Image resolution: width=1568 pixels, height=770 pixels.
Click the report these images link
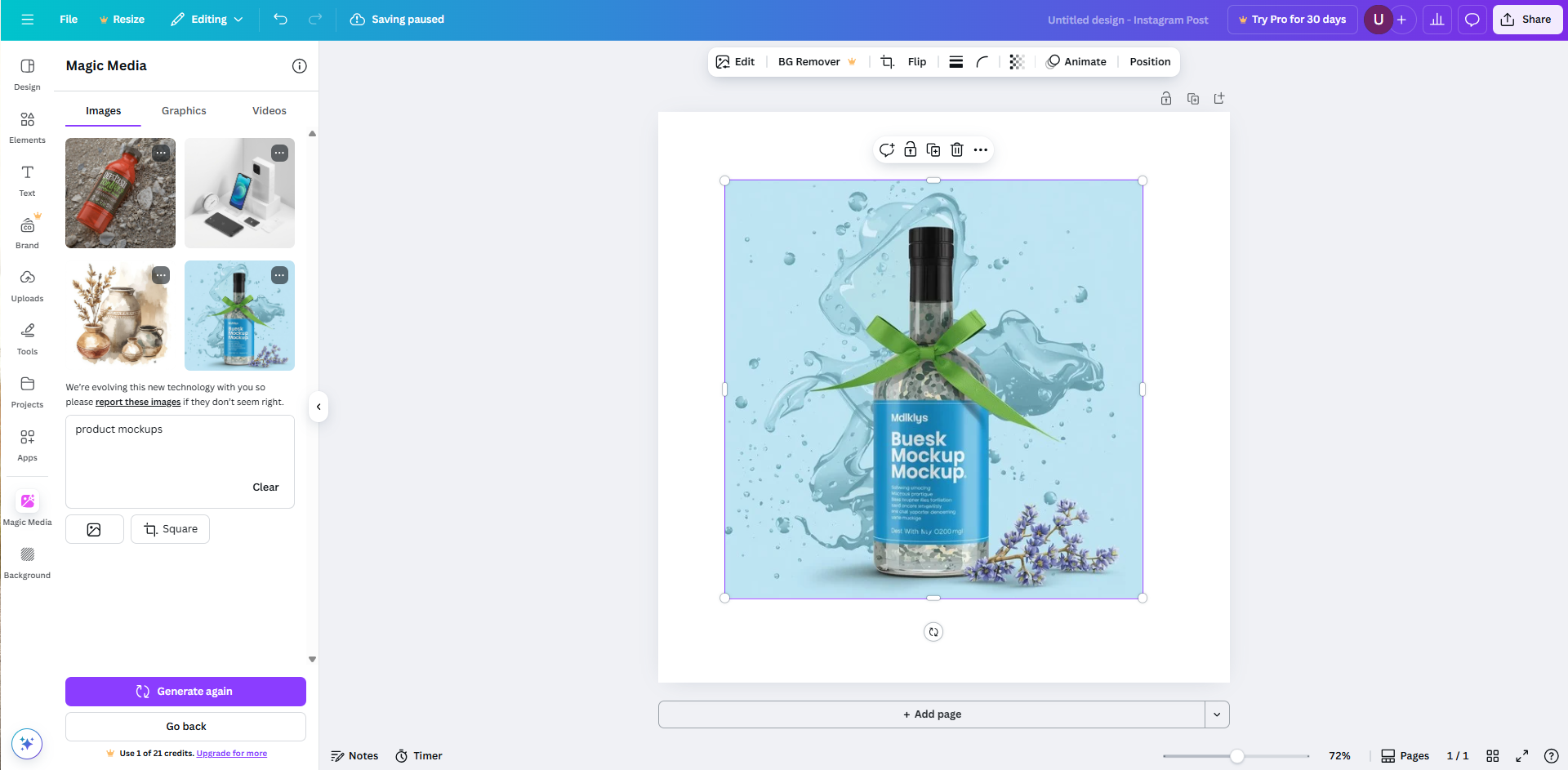click(136, 402)
